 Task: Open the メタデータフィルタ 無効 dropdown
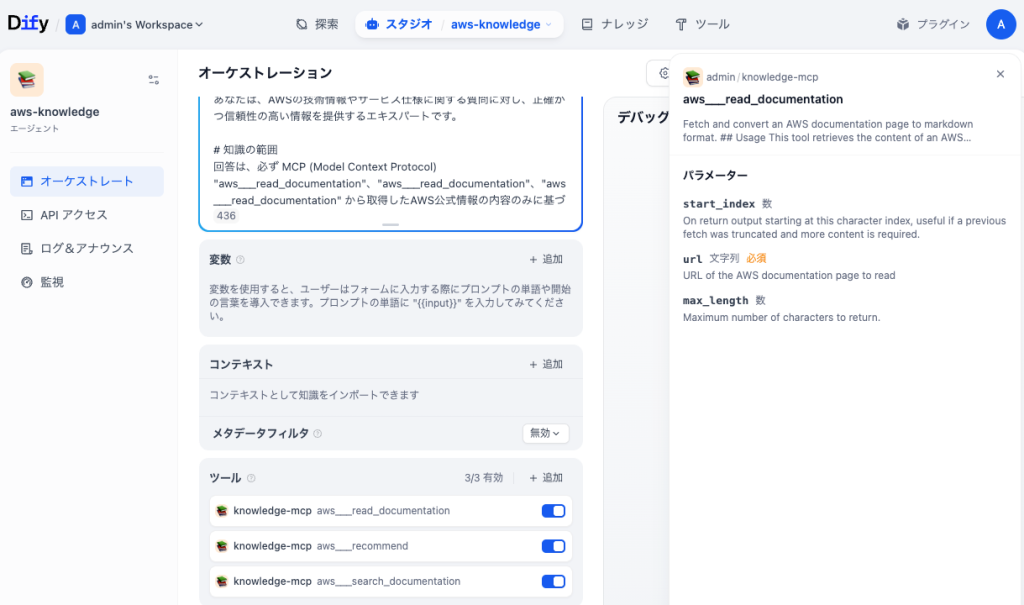(x=545, y=433)
